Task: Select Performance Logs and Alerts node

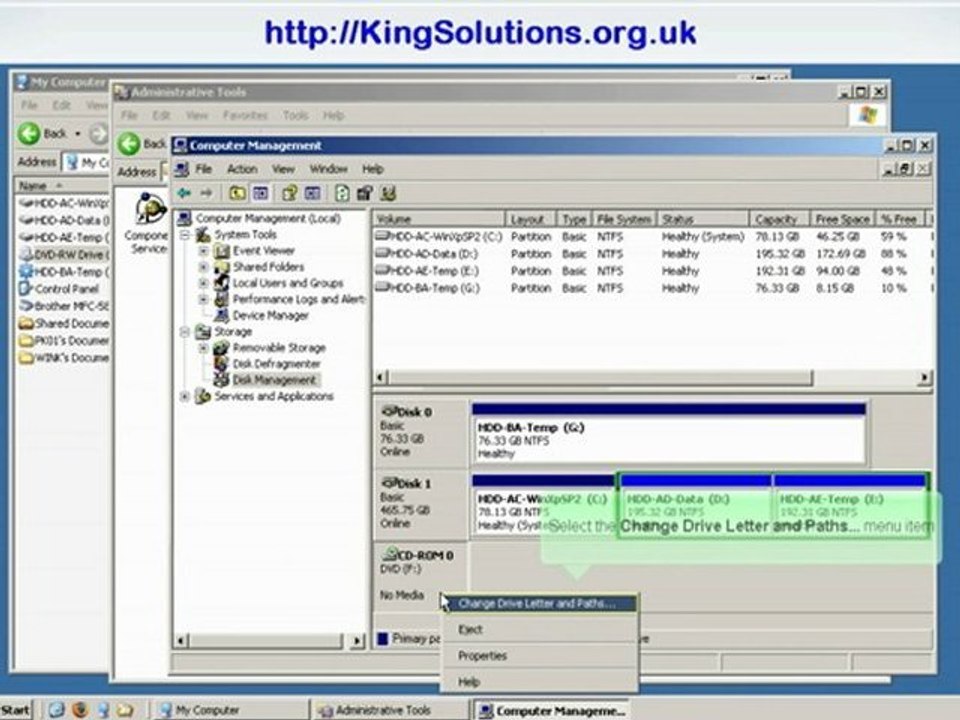Action: pyautogui.click(x=298, y=299)
